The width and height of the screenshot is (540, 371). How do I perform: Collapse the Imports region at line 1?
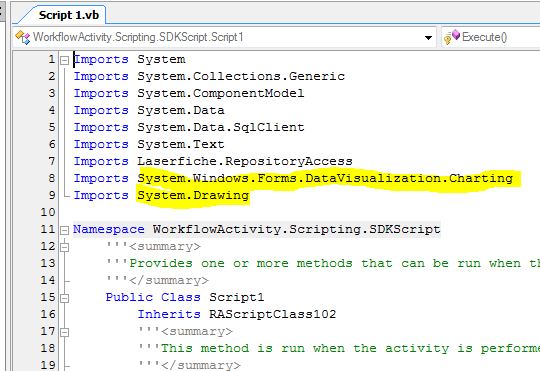click(64, 60)
